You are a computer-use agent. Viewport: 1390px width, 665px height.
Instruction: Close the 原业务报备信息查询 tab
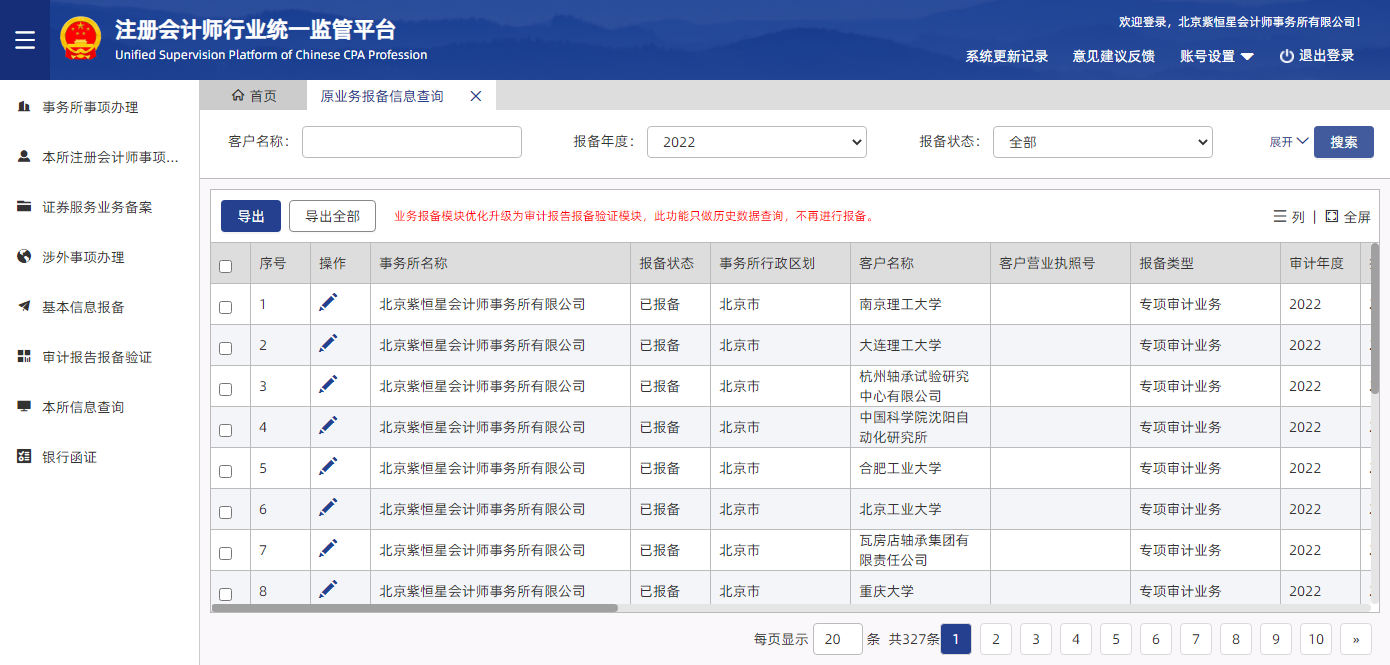point(476,96)
